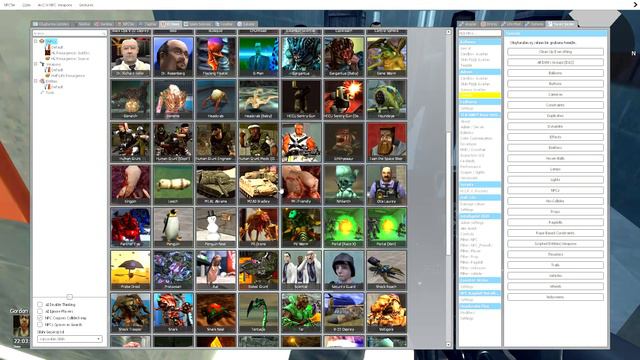This screenshot has width=640, height=360.
Task: Click the Clean Up Everything button
Action: tap(555, 52)
